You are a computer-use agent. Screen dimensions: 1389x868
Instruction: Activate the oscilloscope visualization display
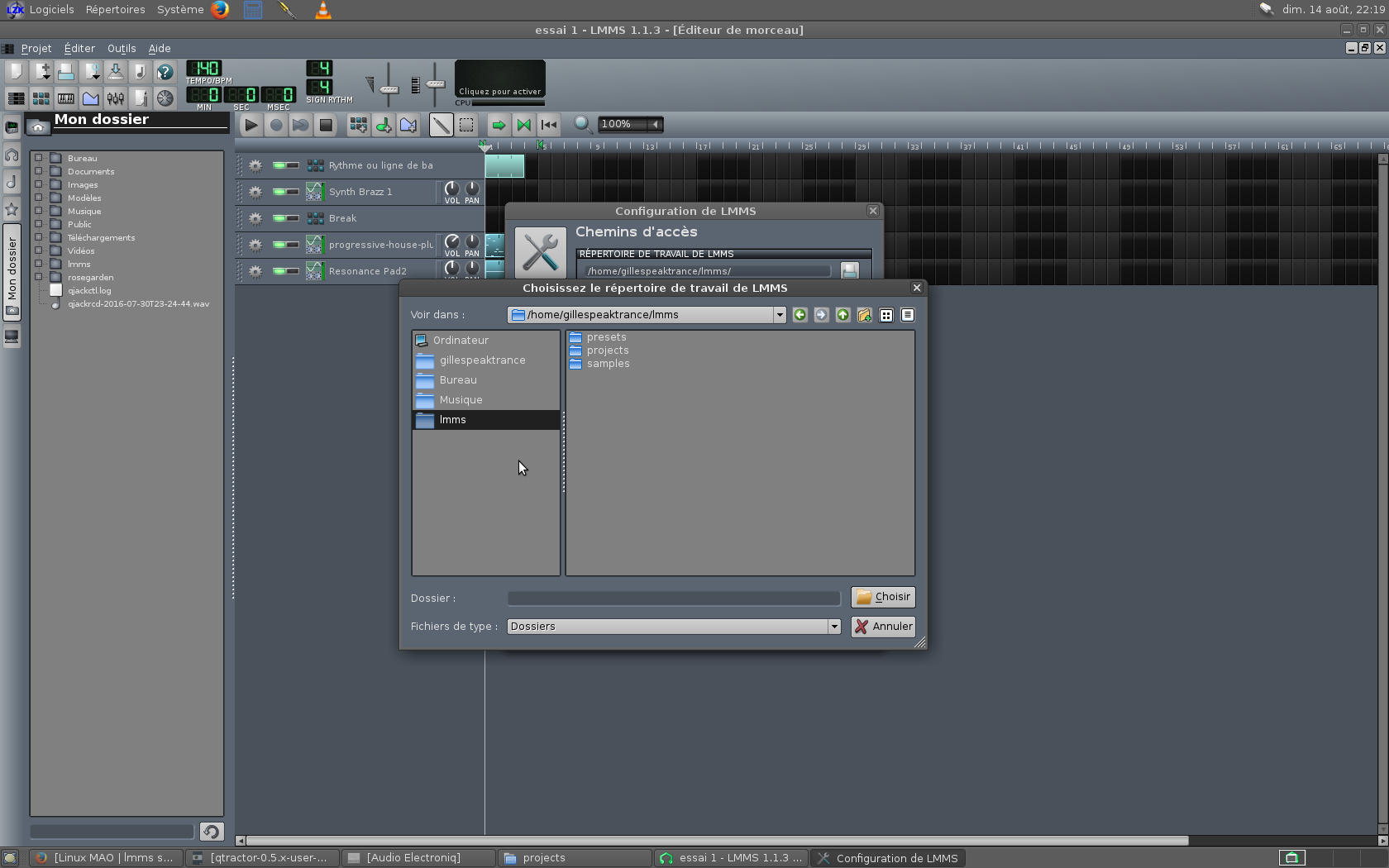500,79
